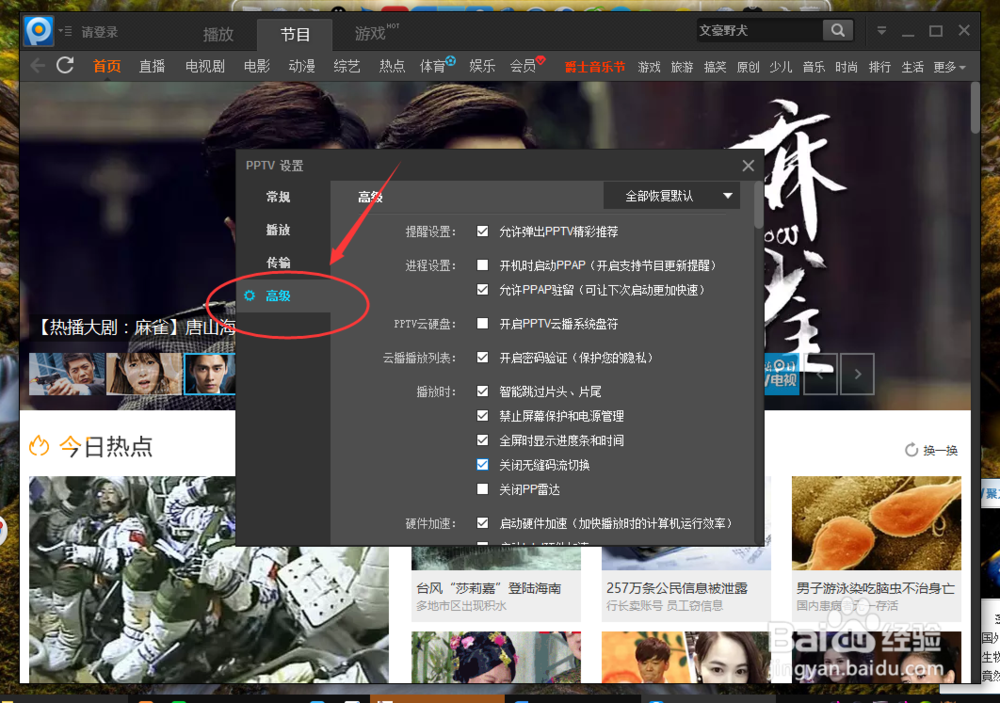Click the gear icon beside 高级
Viewport: 1000px width, 703px height.
[249, 295]
